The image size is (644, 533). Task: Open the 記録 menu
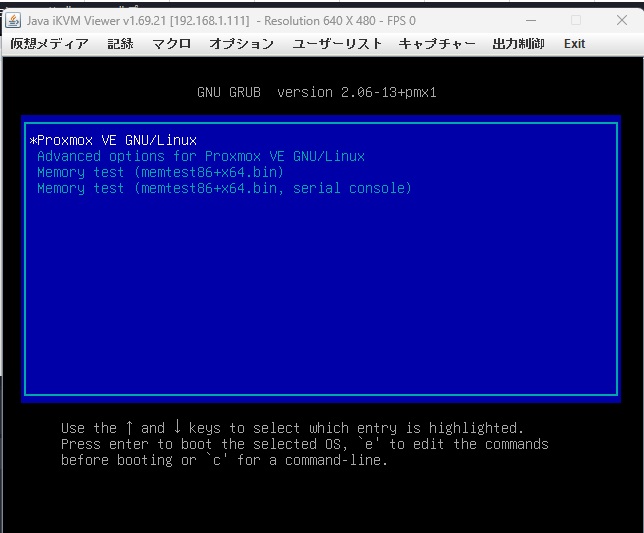point(120,44)
